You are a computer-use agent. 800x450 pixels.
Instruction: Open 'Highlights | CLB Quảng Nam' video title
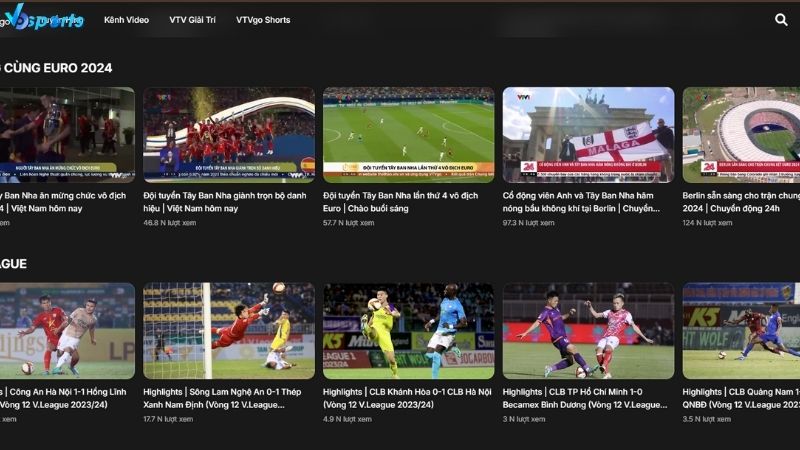pos(741,398)
